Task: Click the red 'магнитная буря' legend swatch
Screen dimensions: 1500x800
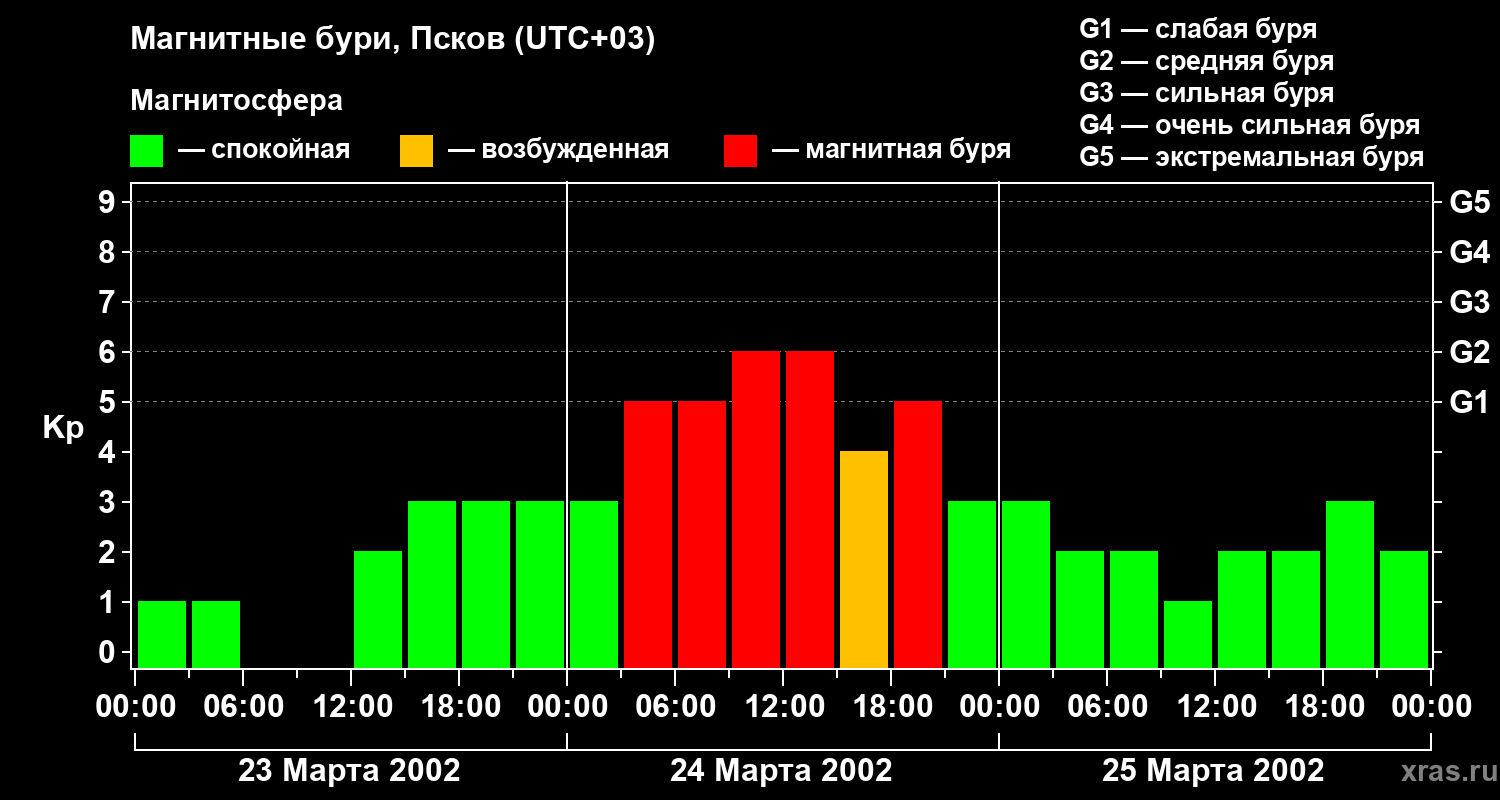Action: 740,151
